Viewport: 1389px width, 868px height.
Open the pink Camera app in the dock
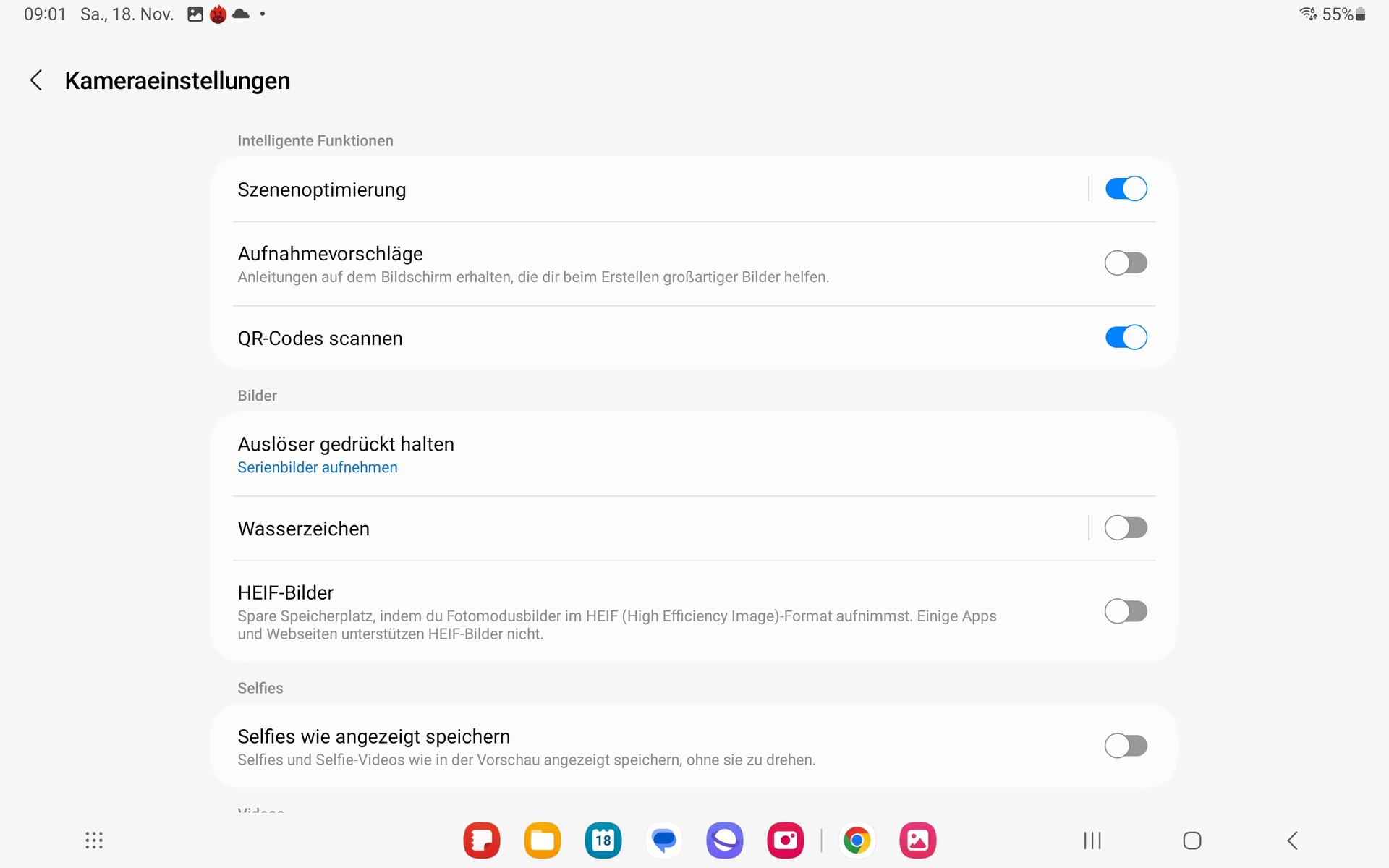[786, 841]
